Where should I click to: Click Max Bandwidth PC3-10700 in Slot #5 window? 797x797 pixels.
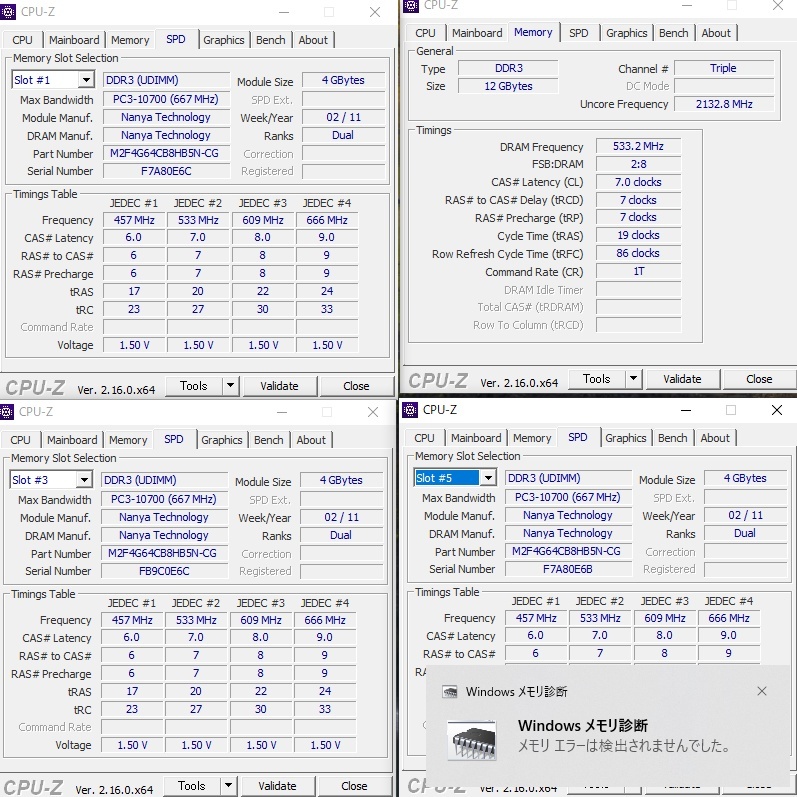coord(568,497)
